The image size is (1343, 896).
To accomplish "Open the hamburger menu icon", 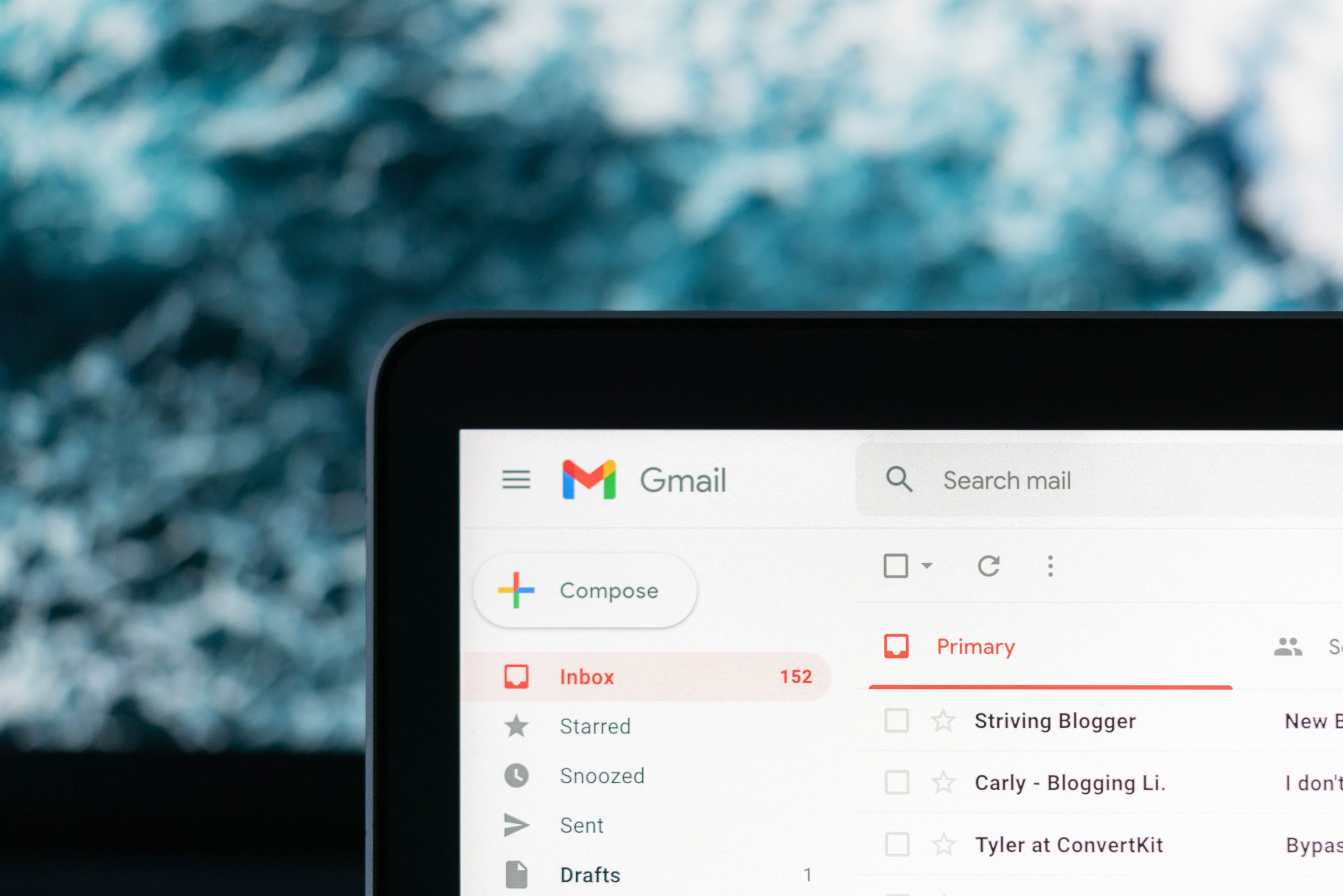I will 516,480.
